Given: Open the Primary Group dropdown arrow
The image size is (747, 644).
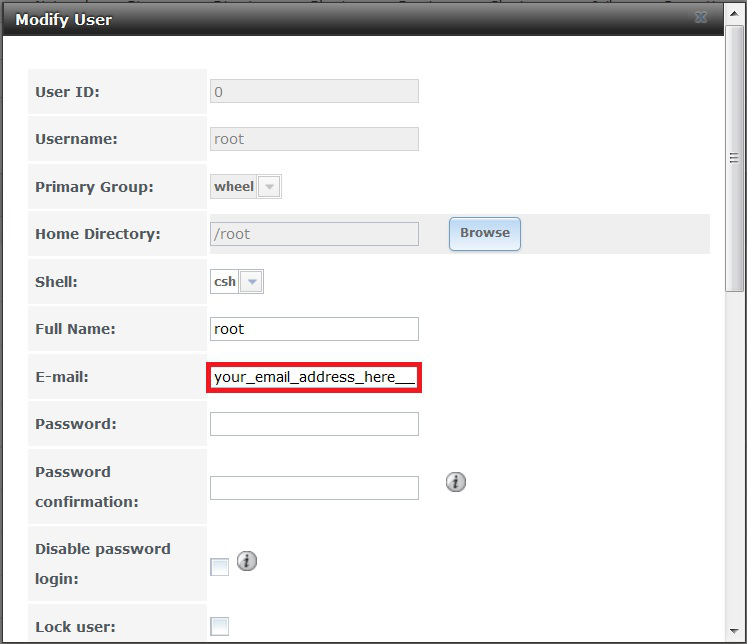Looking at the screenshot, I should 270,187.
